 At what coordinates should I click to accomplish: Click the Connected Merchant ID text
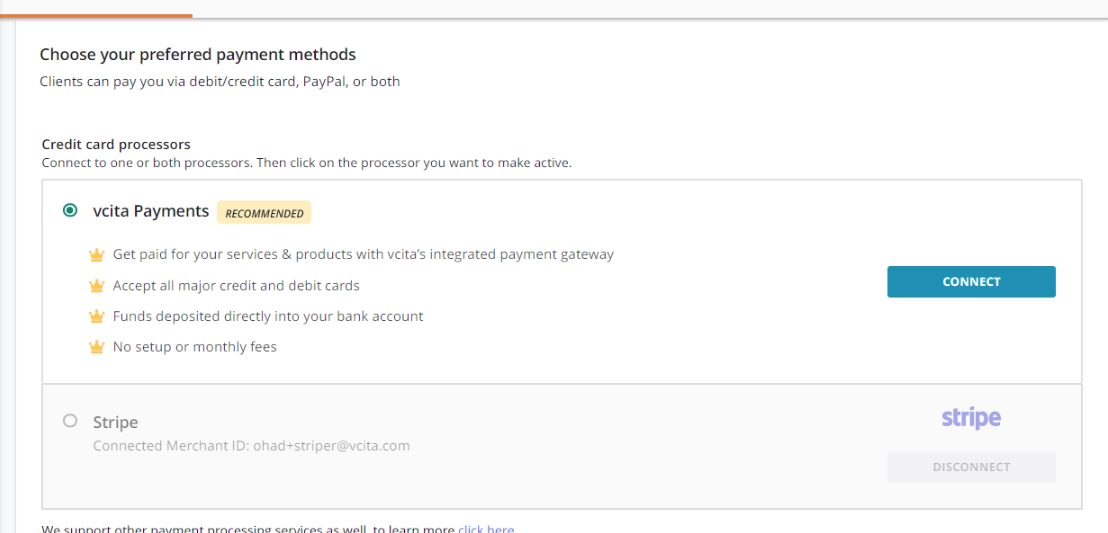[x=252, y=446]
